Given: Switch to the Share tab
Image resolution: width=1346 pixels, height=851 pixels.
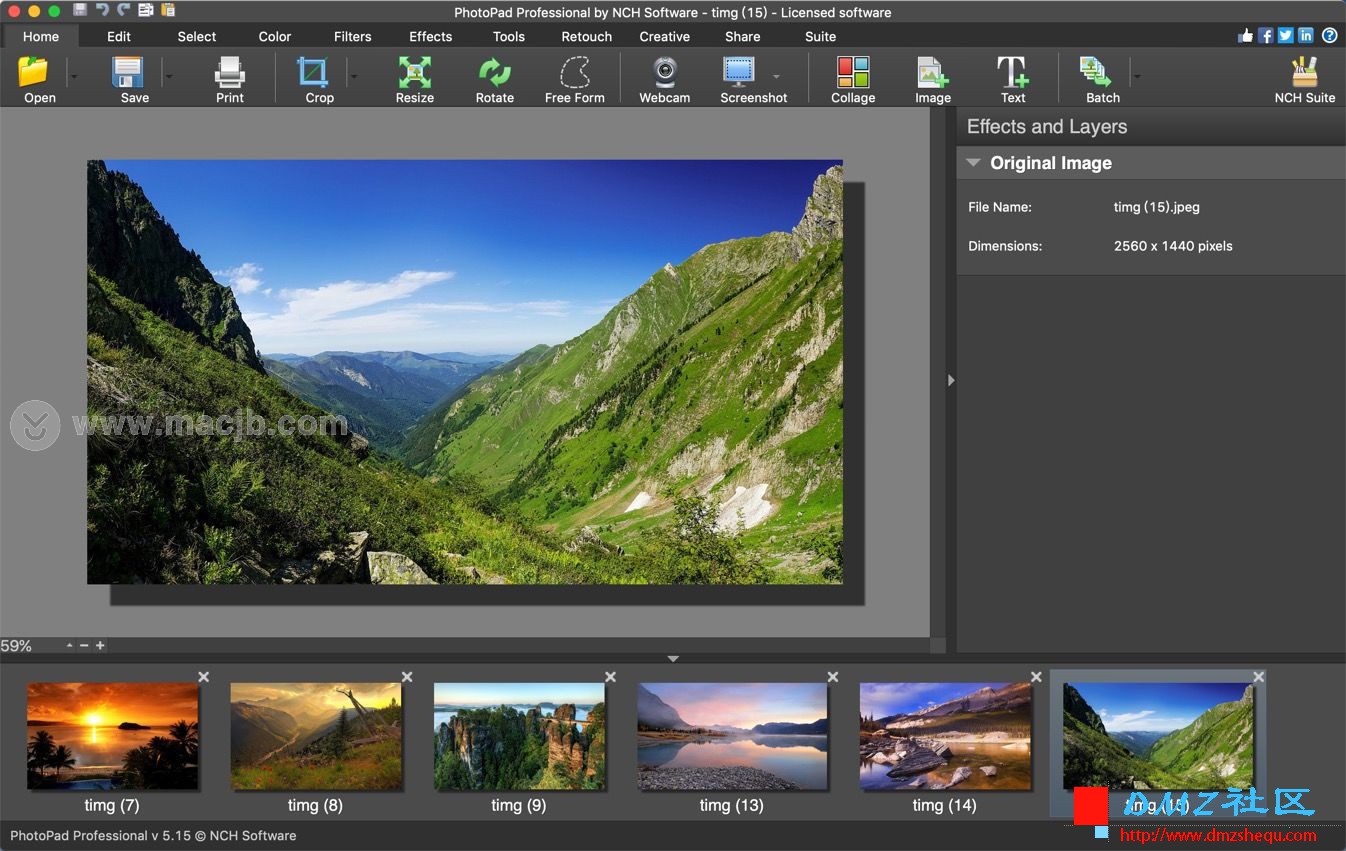Looking at the screenshot, I should 743,36.
